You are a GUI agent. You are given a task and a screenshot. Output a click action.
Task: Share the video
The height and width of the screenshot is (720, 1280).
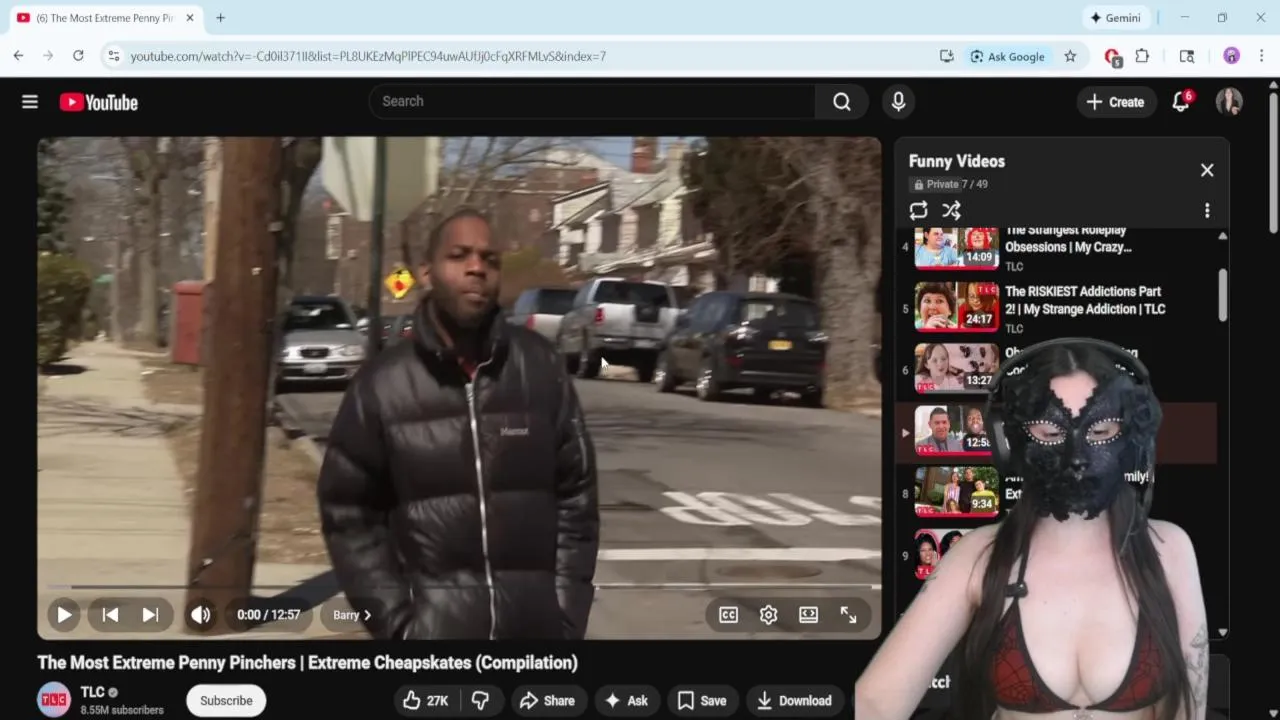click(x=547, y=701)
